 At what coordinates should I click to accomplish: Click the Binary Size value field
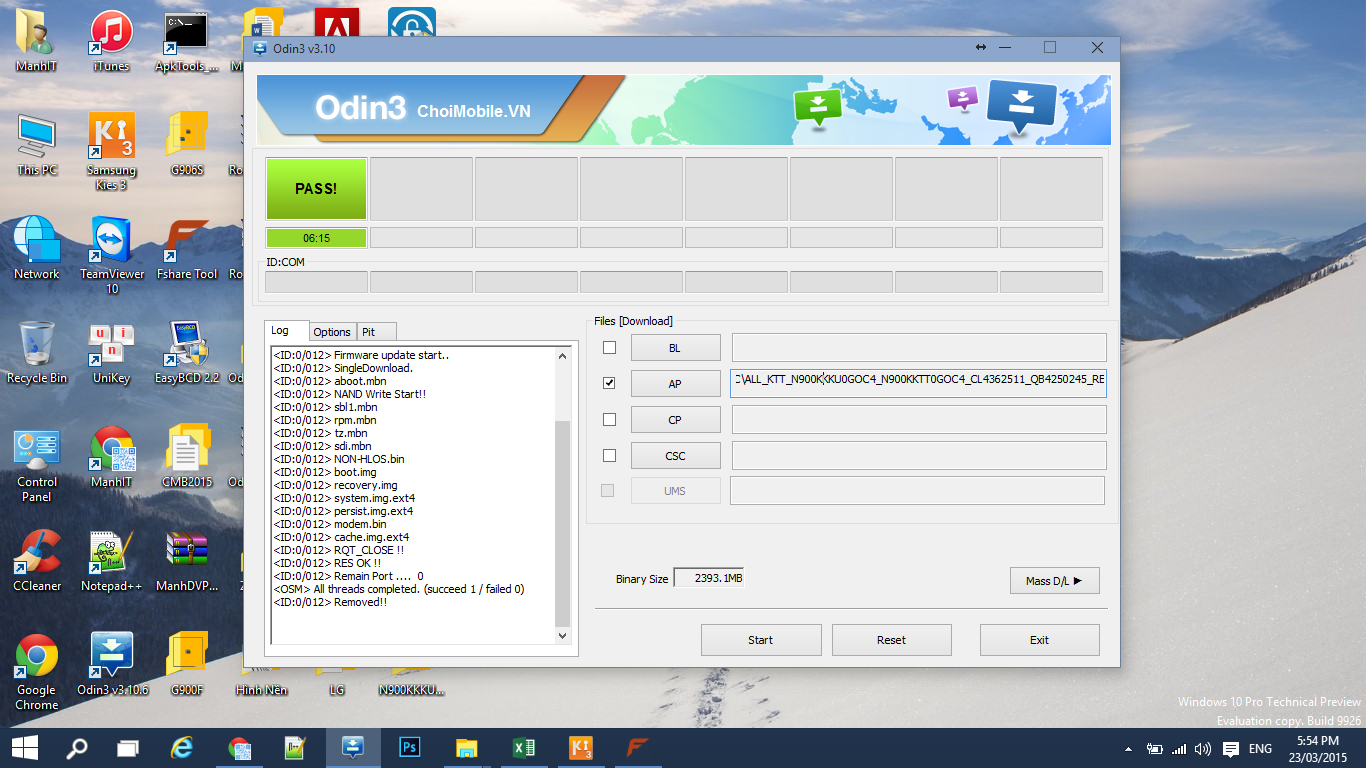[x=708, y=578]
